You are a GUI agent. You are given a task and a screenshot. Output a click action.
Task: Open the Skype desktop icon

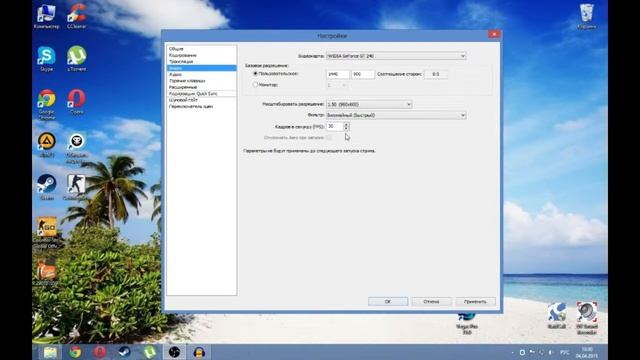[46, 59]
